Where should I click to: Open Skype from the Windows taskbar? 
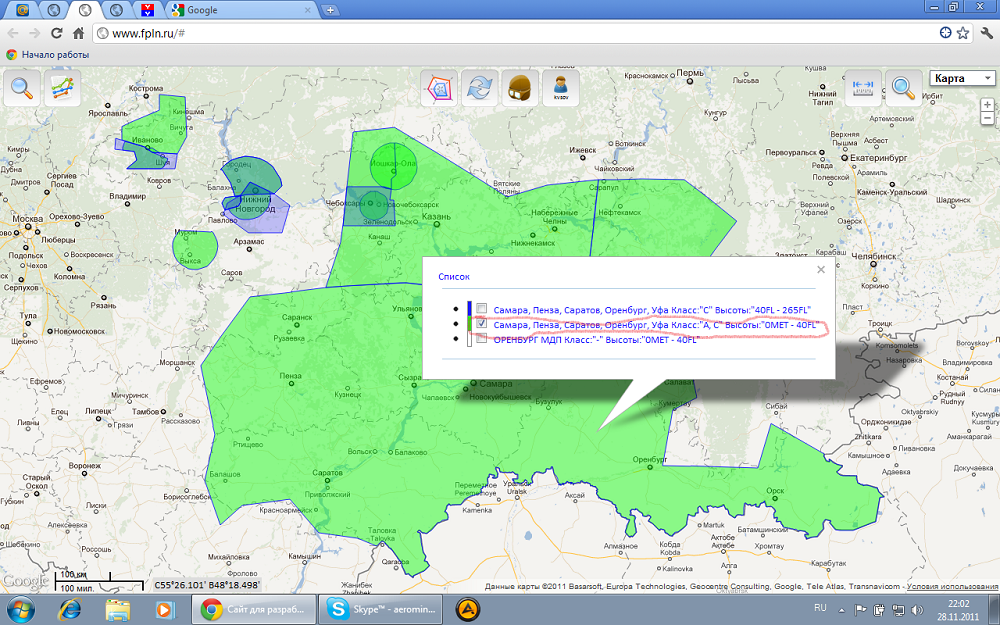coord(380,608)
